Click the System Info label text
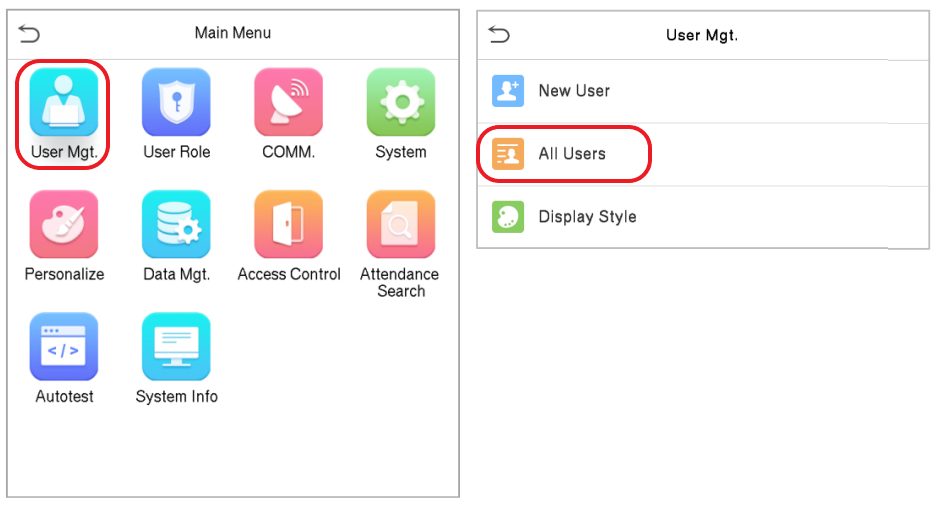 (177, 397)
